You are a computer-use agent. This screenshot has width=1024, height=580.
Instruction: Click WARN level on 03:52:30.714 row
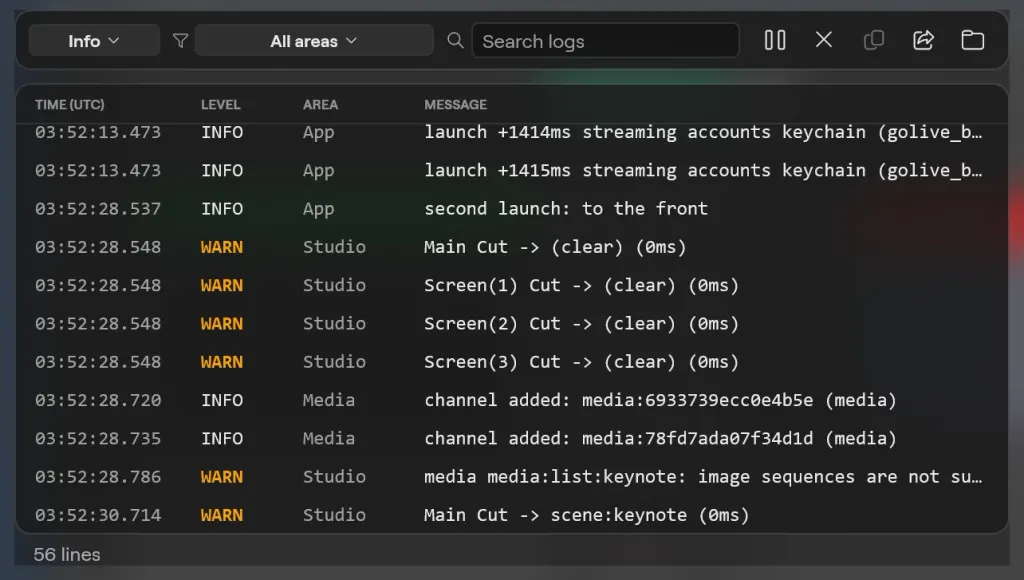coord(222,515)
